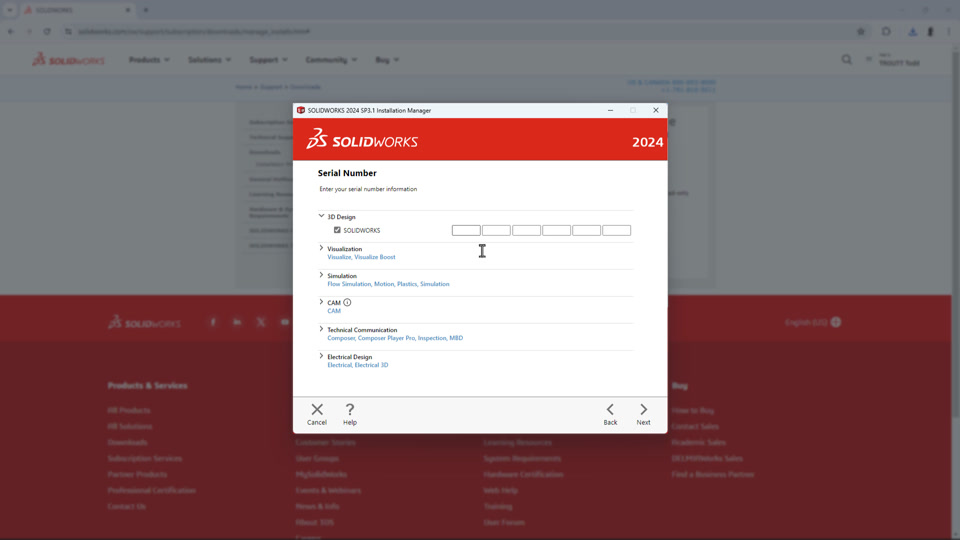Screen dimensions: 960x540
Task: Open a new browser tab
Action: tap(146, 10)
